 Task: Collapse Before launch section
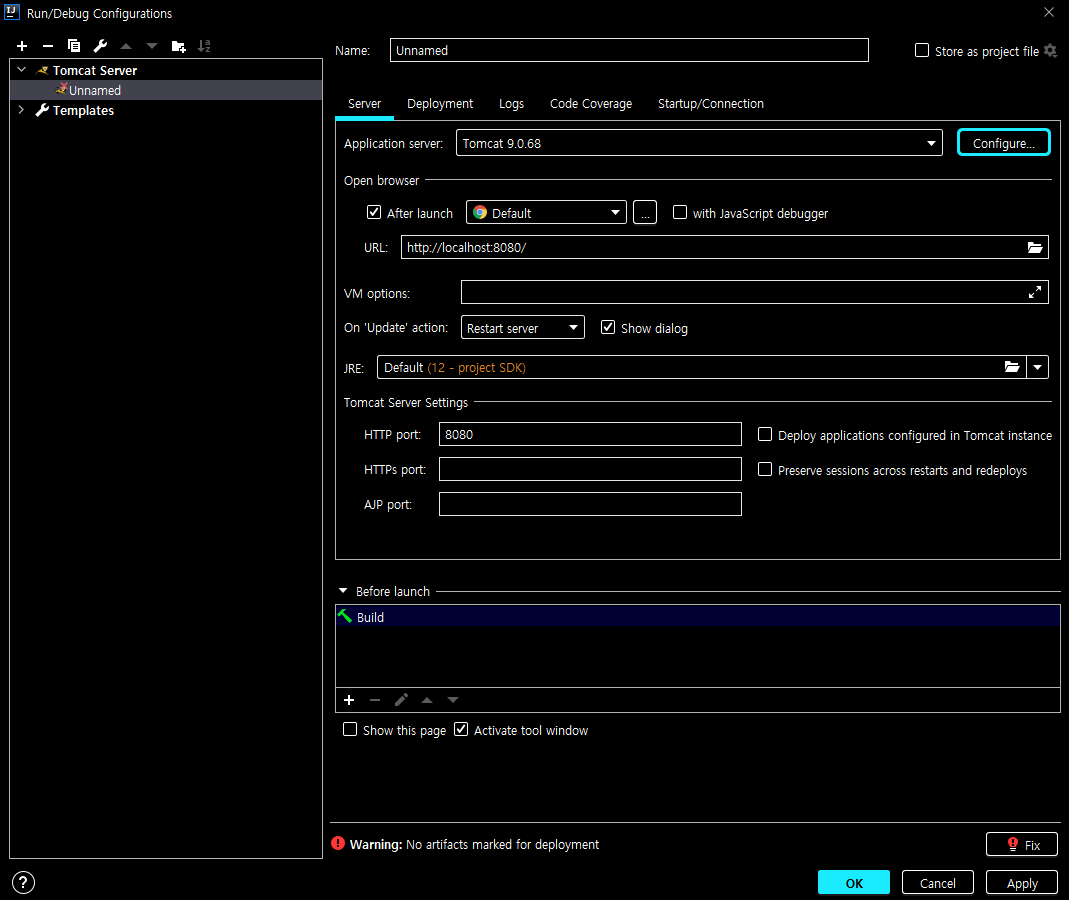pyautogui.click(x=343, y=590)
